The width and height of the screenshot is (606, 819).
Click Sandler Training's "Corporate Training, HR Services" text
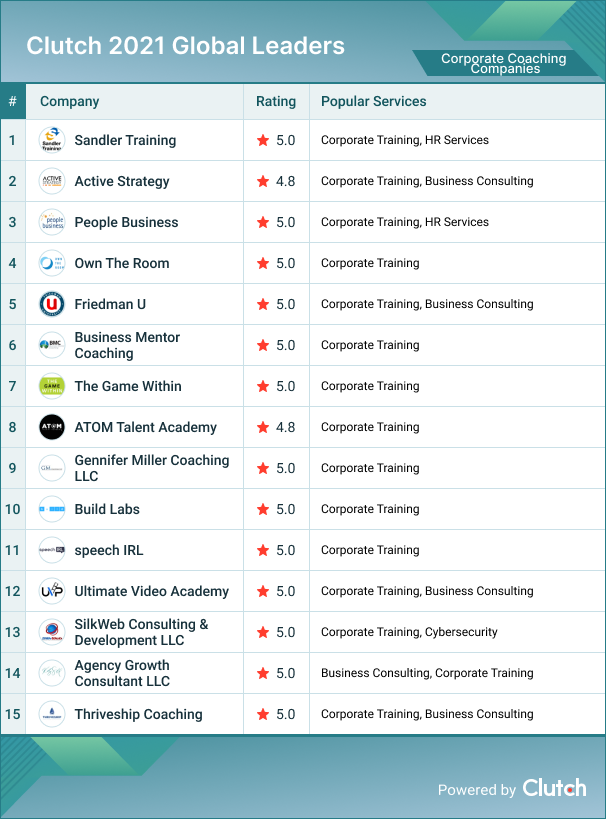coord(404,140)
